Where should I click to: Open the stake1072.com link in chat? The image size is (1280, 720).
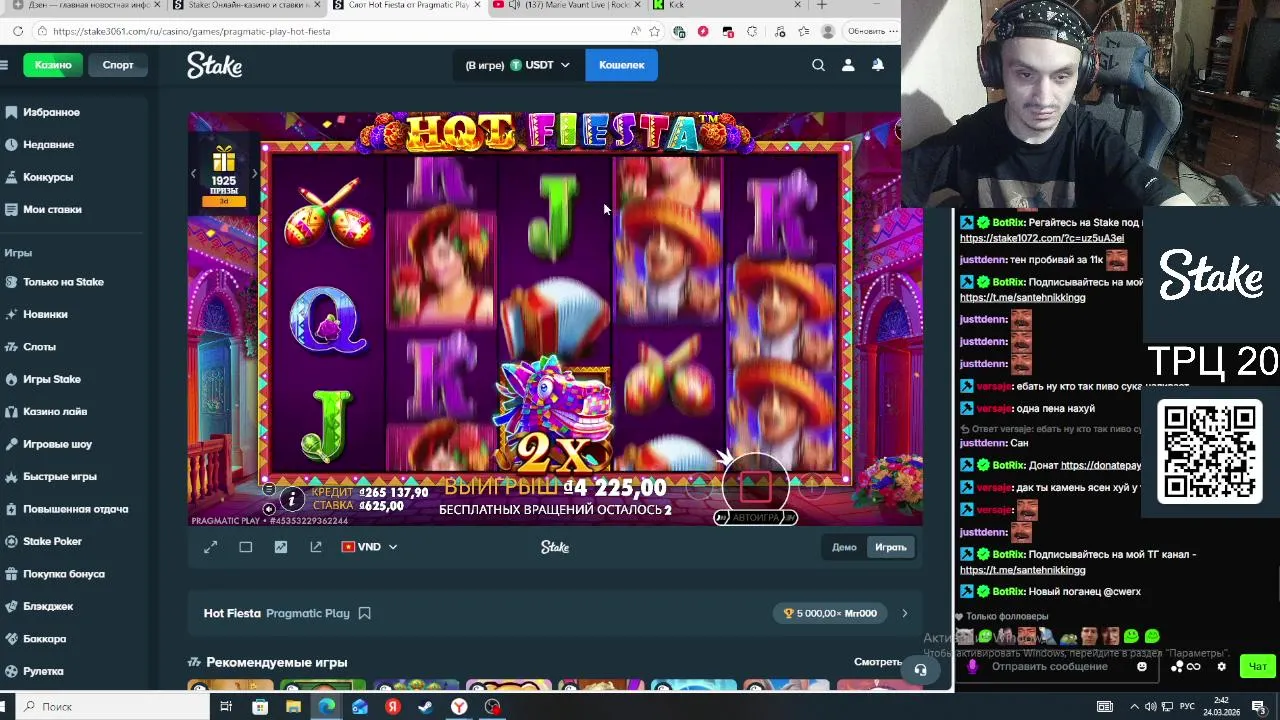click(x=1041, y=238)
